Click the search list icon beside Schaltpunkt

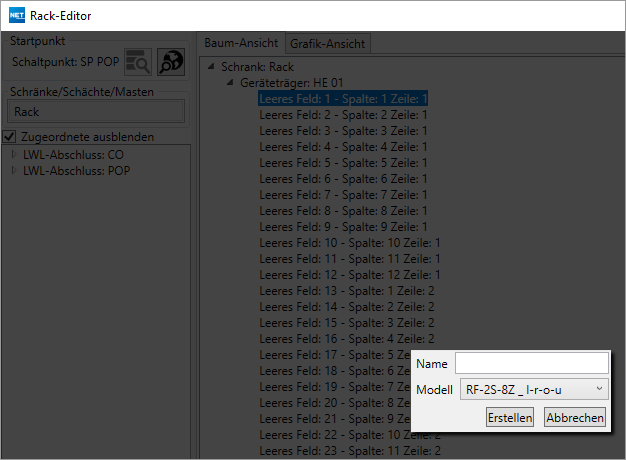point(138,62)
